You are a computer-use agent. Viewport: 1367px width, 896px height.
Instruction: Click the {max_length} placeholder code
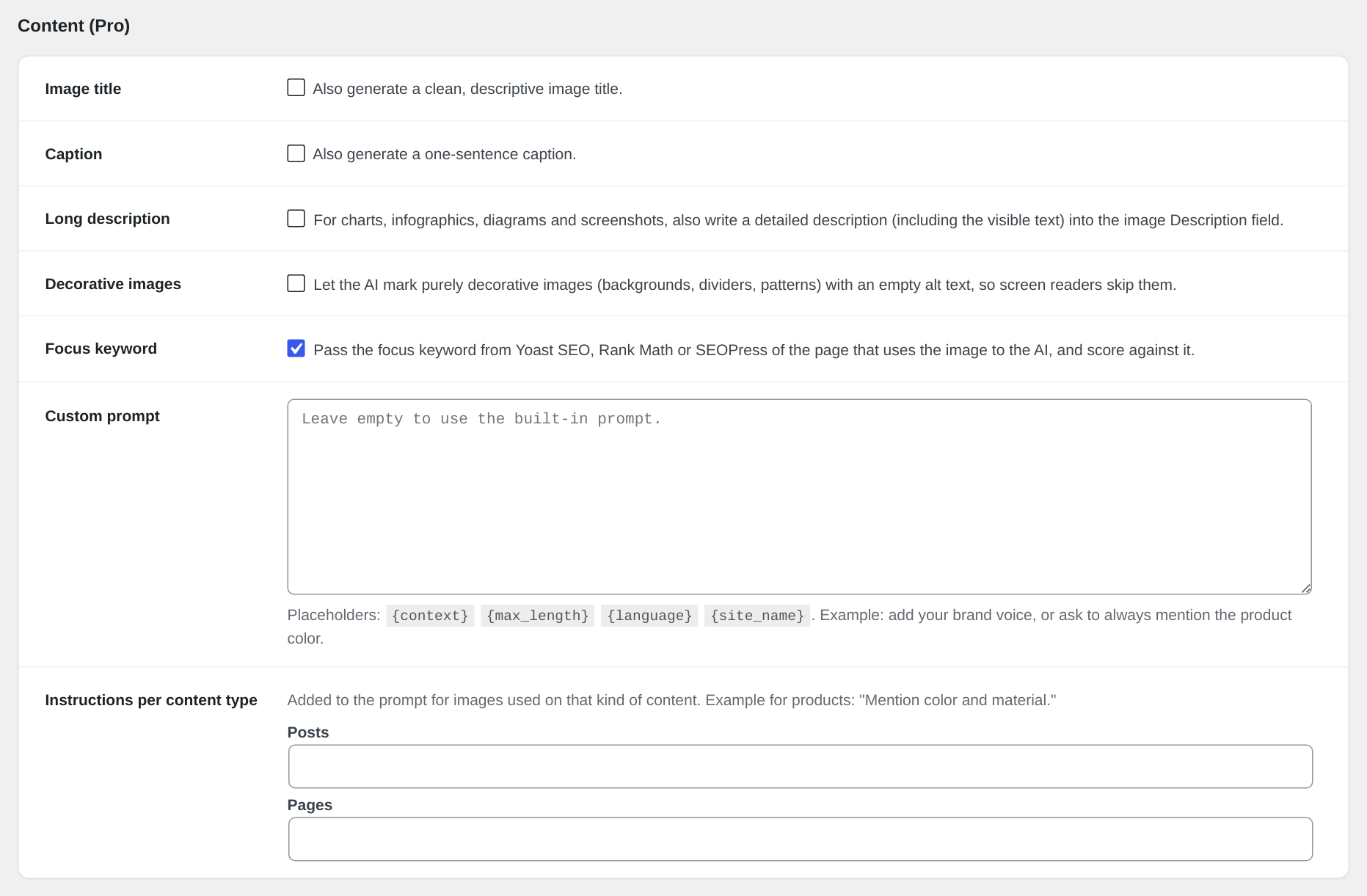538,616
